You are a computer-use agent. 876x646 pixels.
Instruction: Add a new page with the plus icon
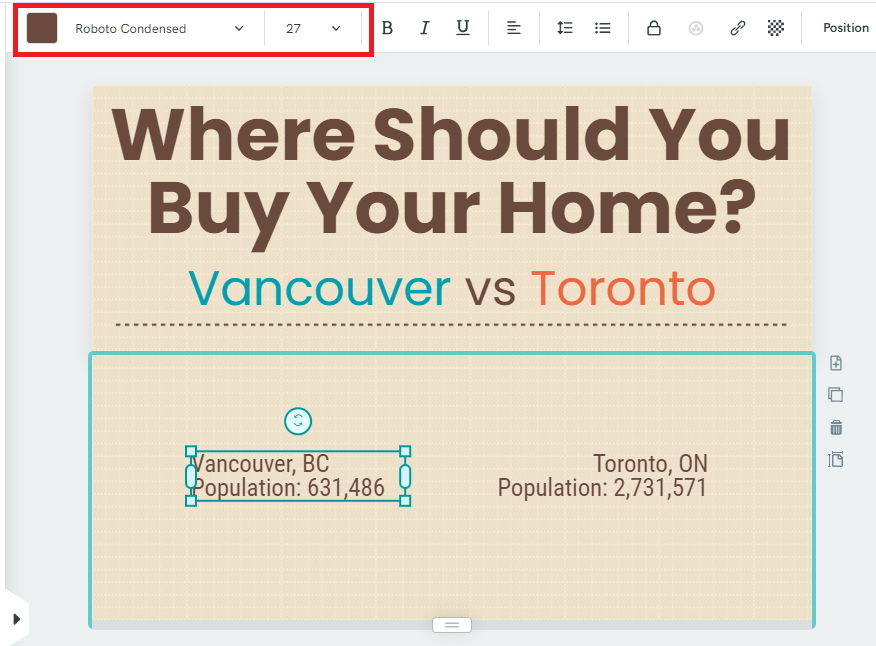(x=836, y=363)
